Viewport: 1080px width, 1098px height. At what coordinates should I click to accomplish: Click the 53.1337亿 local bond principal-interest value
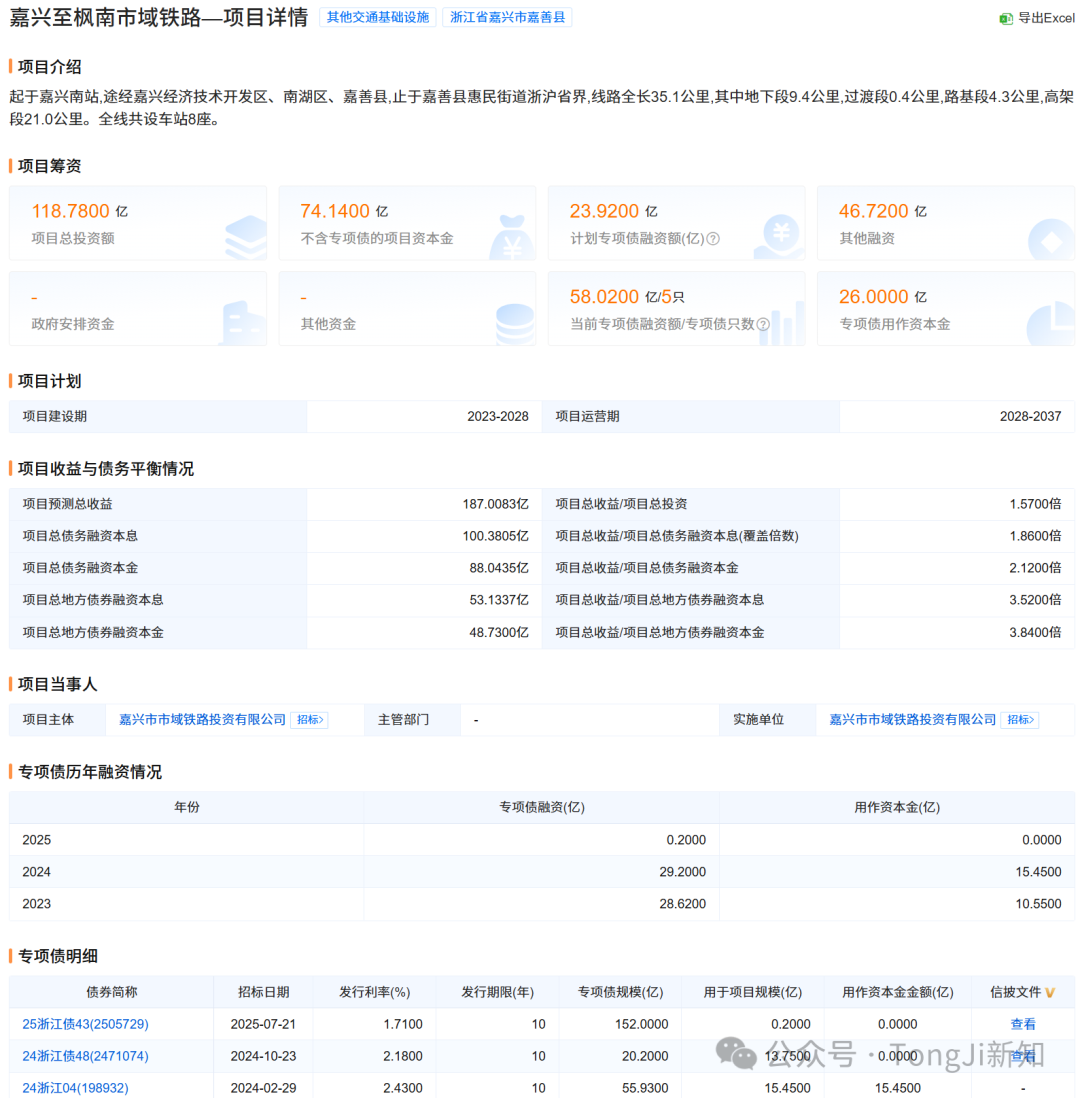[x=499, y=600]
